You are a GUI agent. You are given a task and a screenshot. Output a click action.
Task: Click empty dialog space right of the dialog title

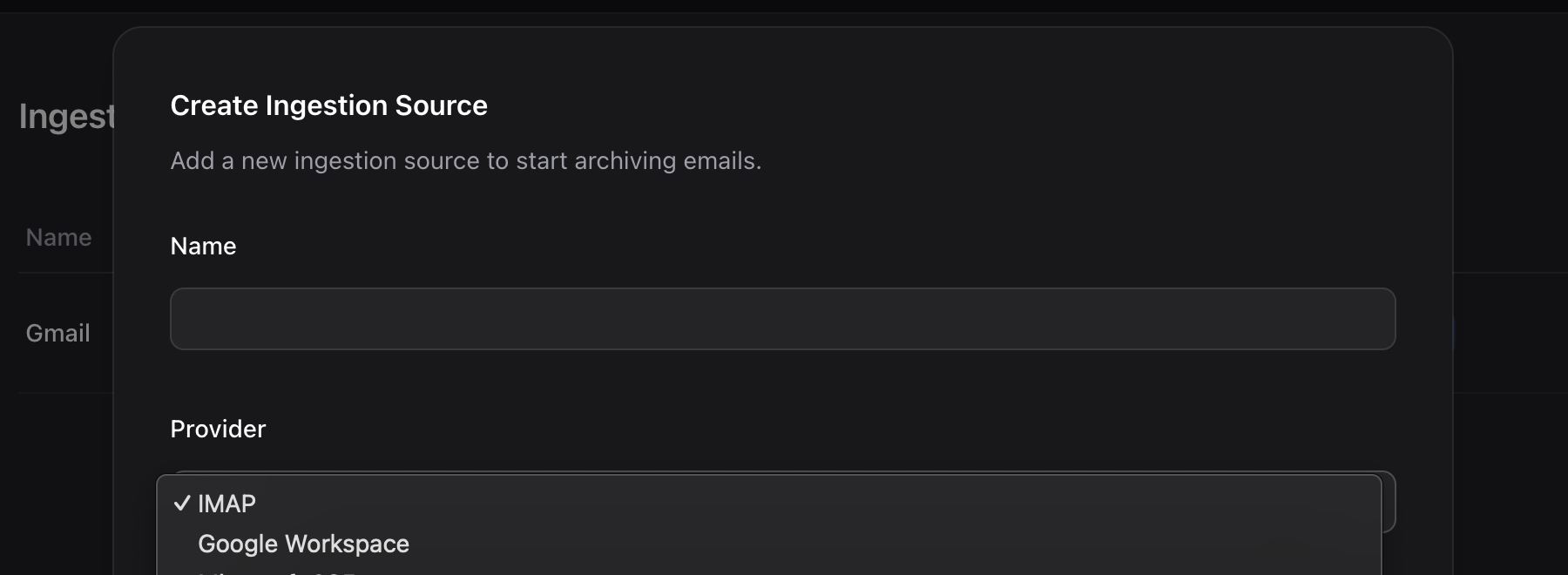pyautogui.click(x=958, y=105)
